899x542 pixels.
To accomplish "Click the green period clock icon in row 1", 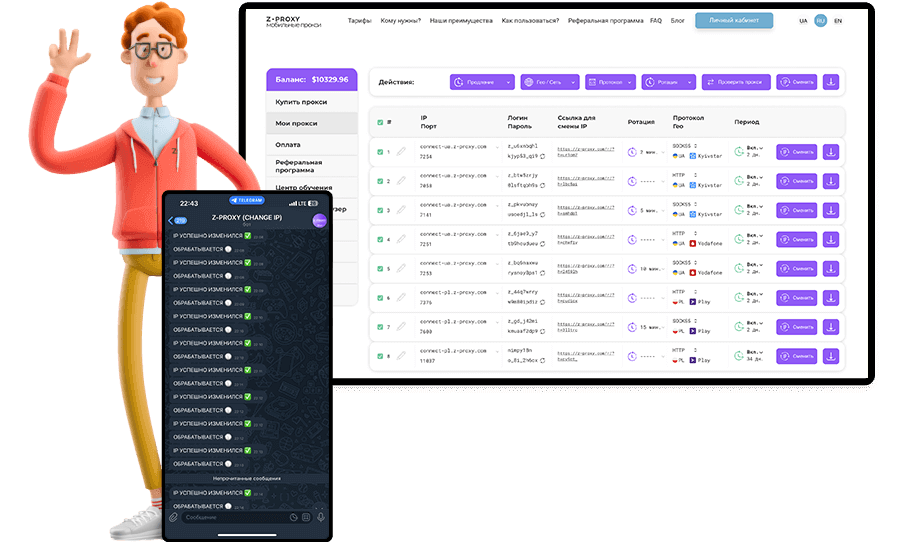I will (x=739, y=151).
